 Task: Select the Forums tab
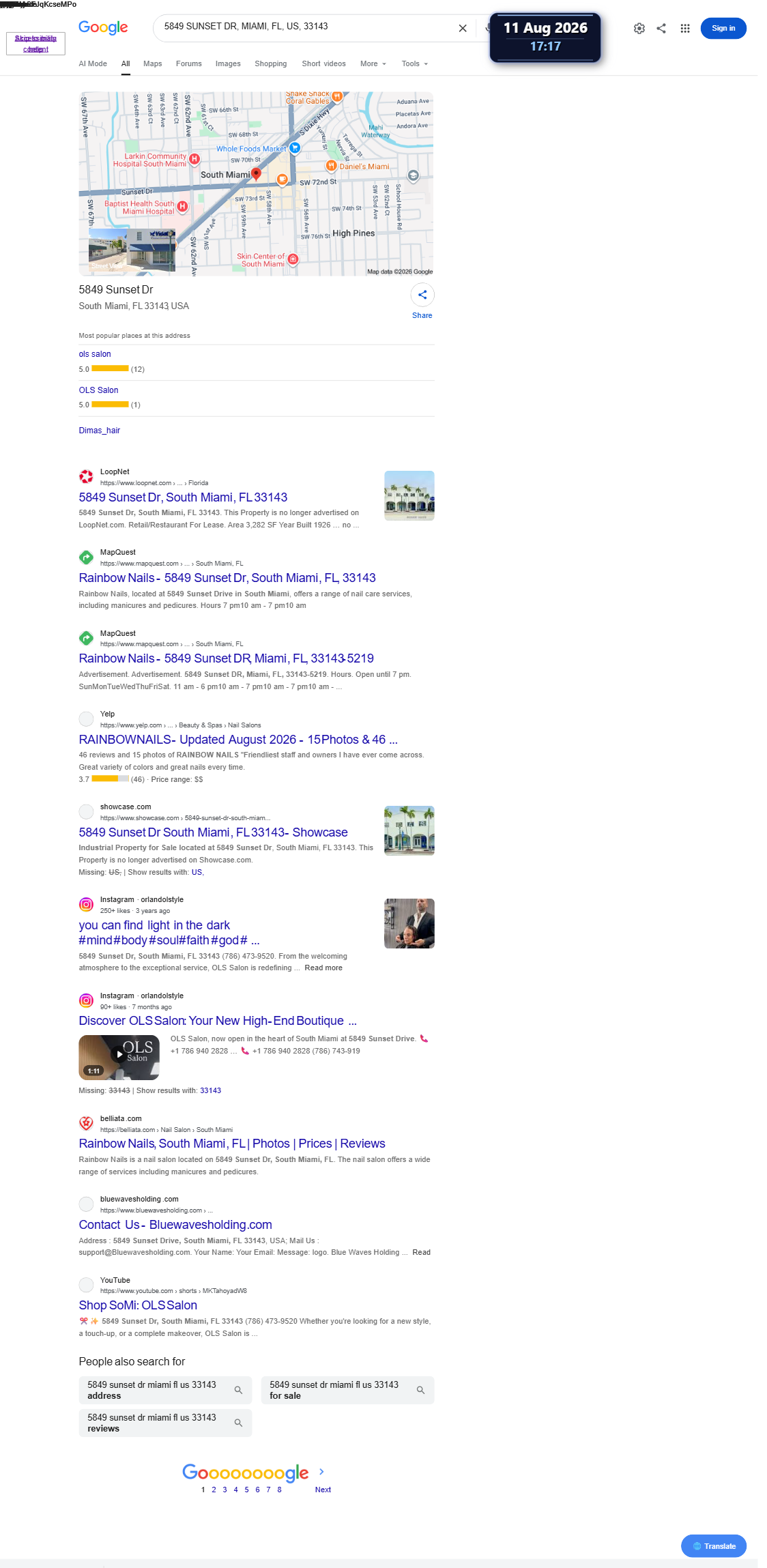pyautogui.click(x=189, y=63)
